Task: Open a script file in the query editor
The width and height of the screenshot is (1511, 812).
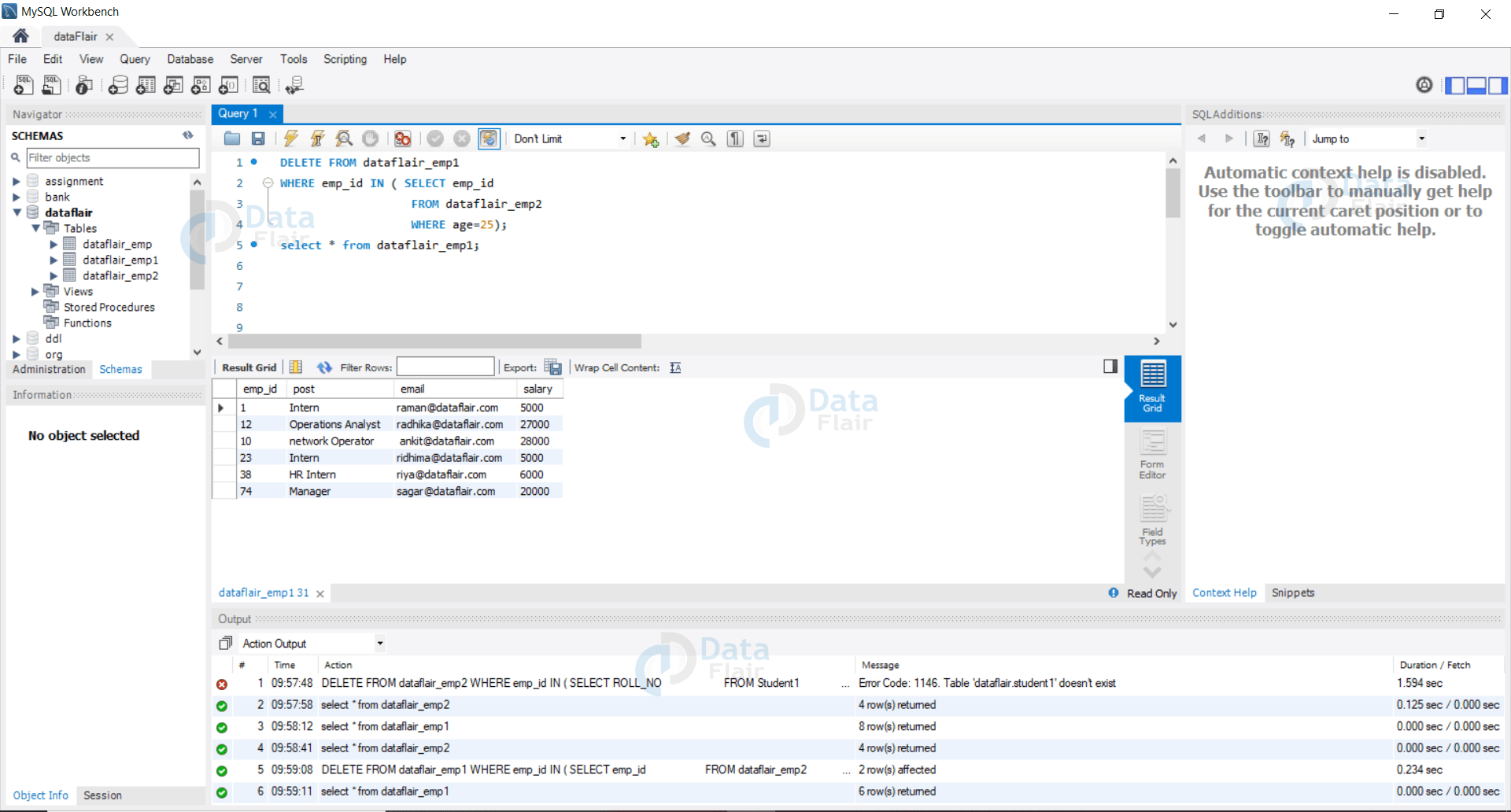Action: (231, 138)
